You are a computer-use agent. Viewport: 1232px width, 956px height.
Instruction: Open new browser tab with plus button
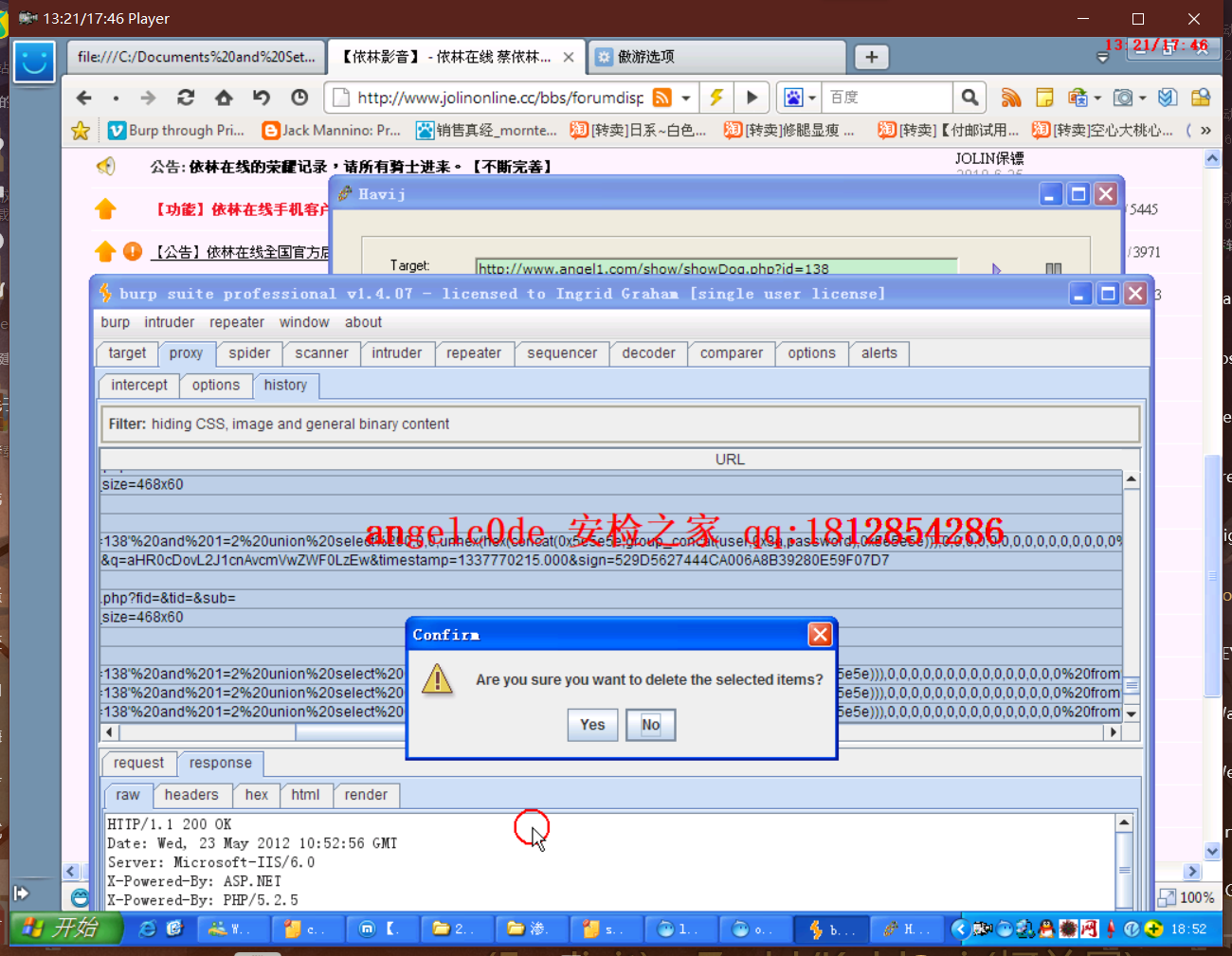click(872, 57)
